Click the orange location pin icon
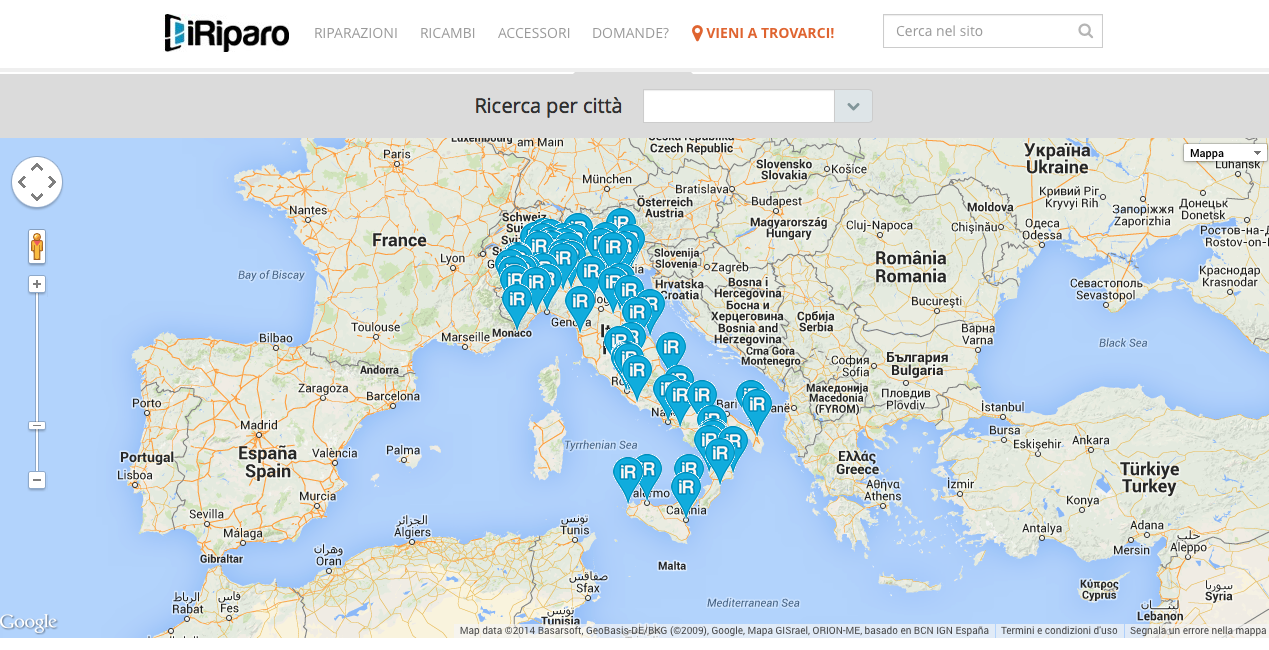The width and height of the screenshot is (1269, 650). point(697,33)
